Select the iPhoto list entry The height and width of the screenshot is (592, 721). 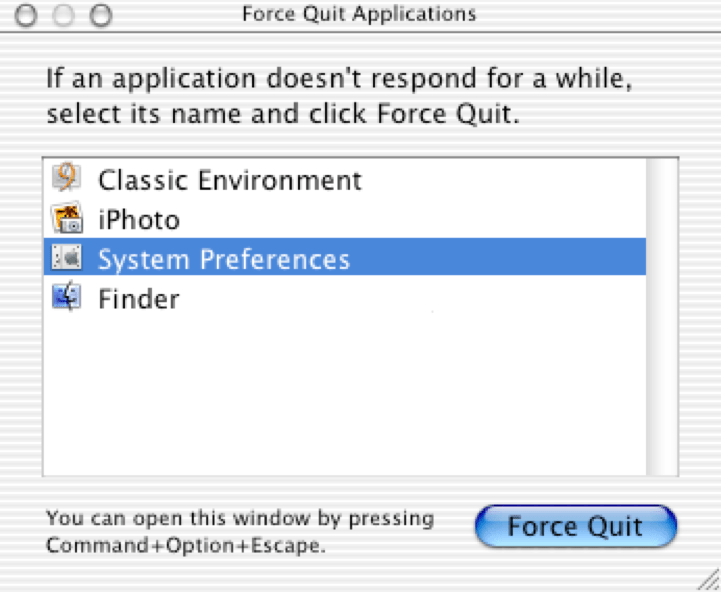(138, 220)
